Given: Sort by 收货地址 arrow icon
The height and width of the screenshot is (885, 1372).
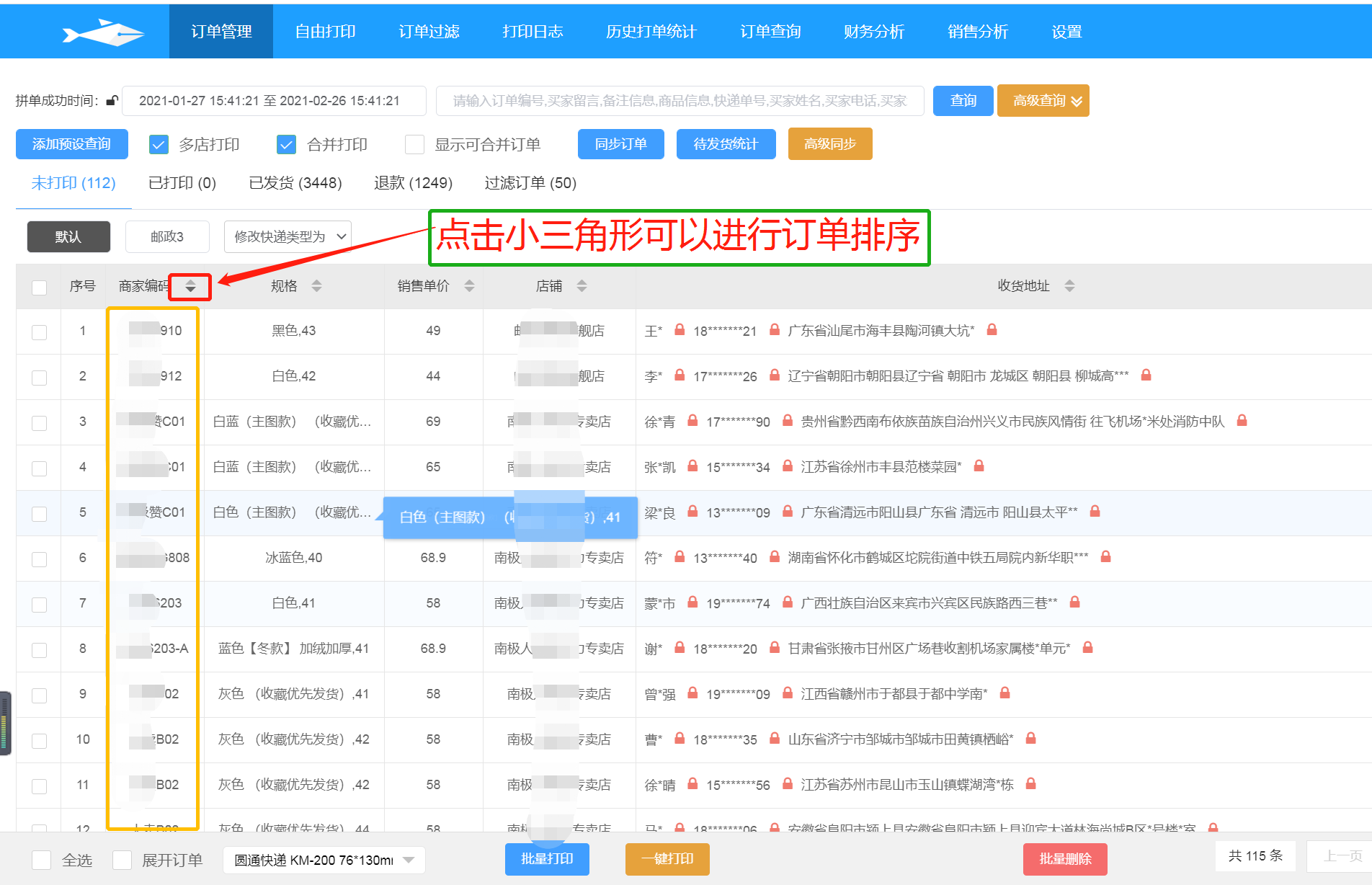Looking at the screenshot, I should [x=1069, y=287].
